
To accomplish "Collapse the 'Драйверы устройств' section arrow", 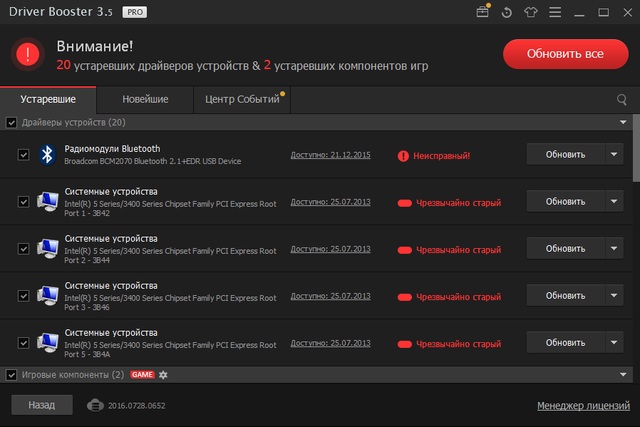I will pyautogui.click(x=623, y=123).
